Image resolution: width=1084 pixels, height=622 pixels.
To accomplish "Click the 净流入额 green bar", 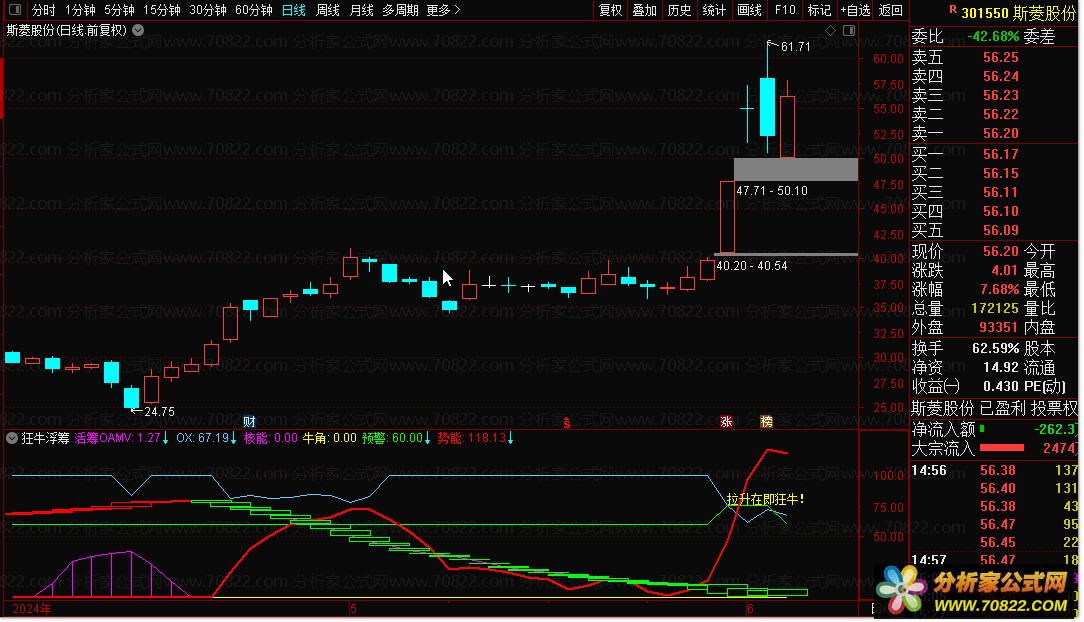I will coord(982,429).
